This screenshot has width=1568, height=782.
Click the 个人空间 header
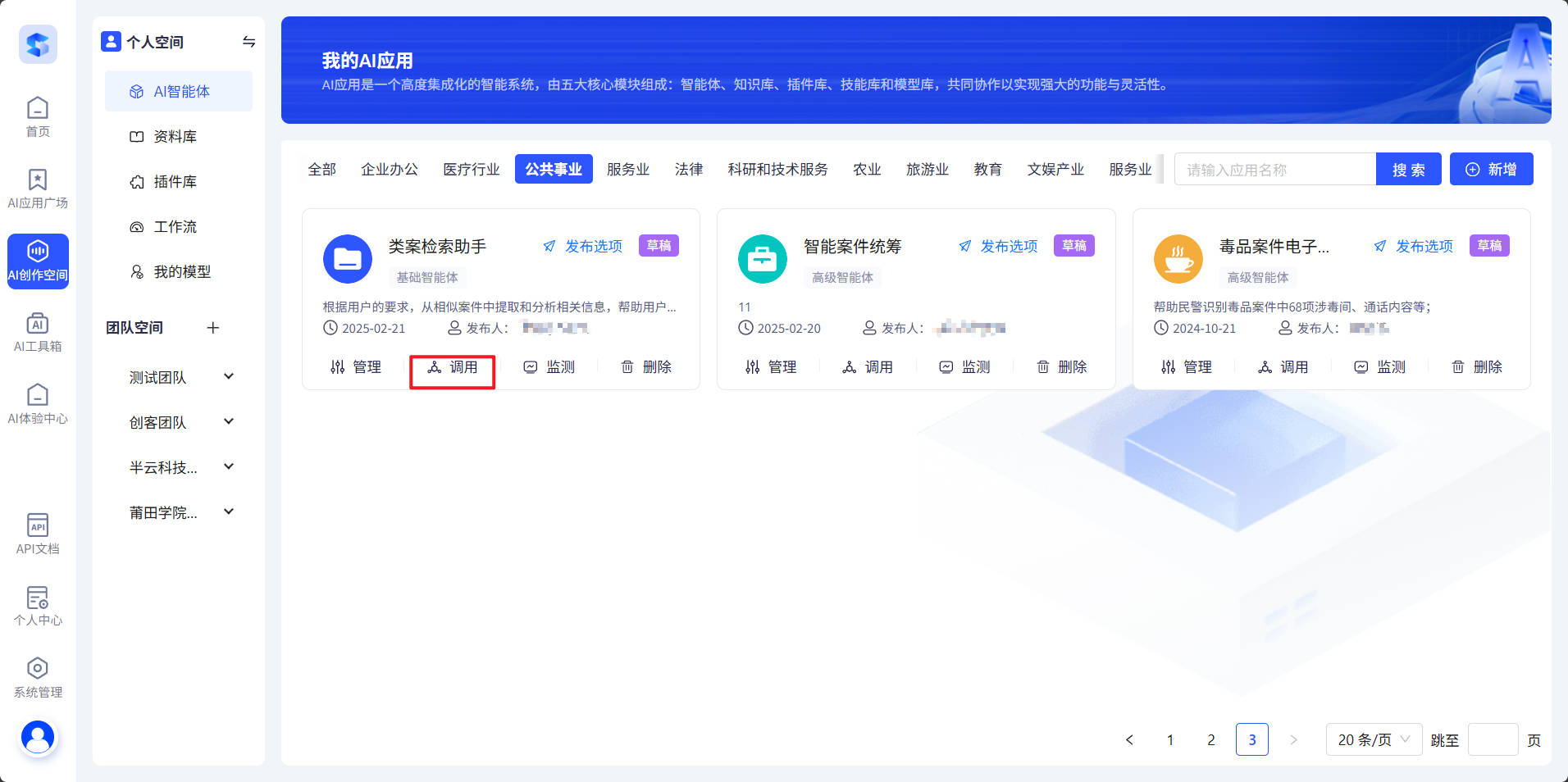[x=142, y=42]
